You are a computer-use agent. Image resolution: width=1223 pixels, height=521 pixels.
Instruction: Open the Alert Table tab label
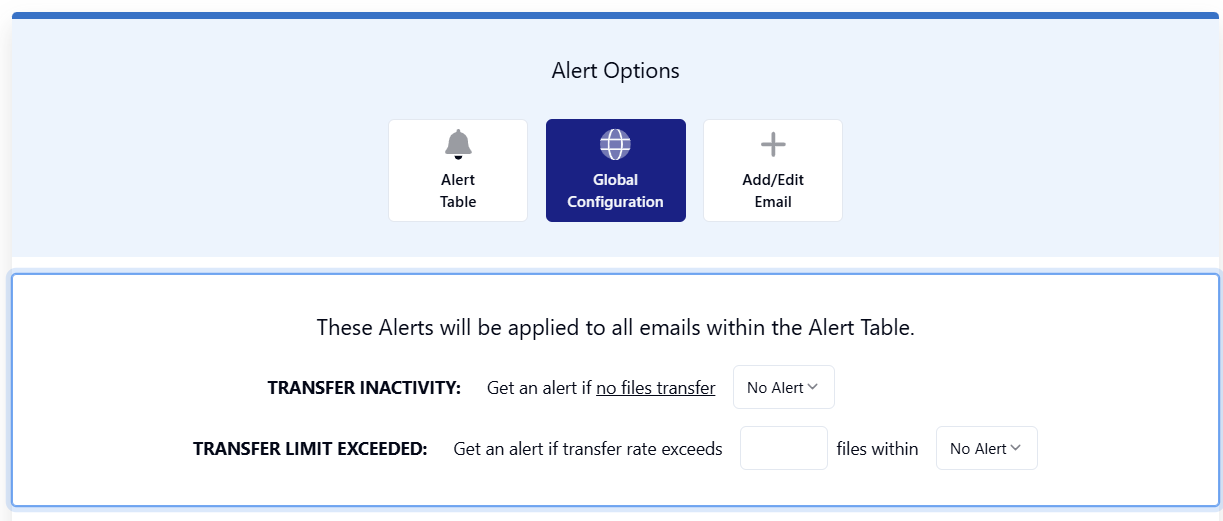pyautogui.click(x=458, y=191)
